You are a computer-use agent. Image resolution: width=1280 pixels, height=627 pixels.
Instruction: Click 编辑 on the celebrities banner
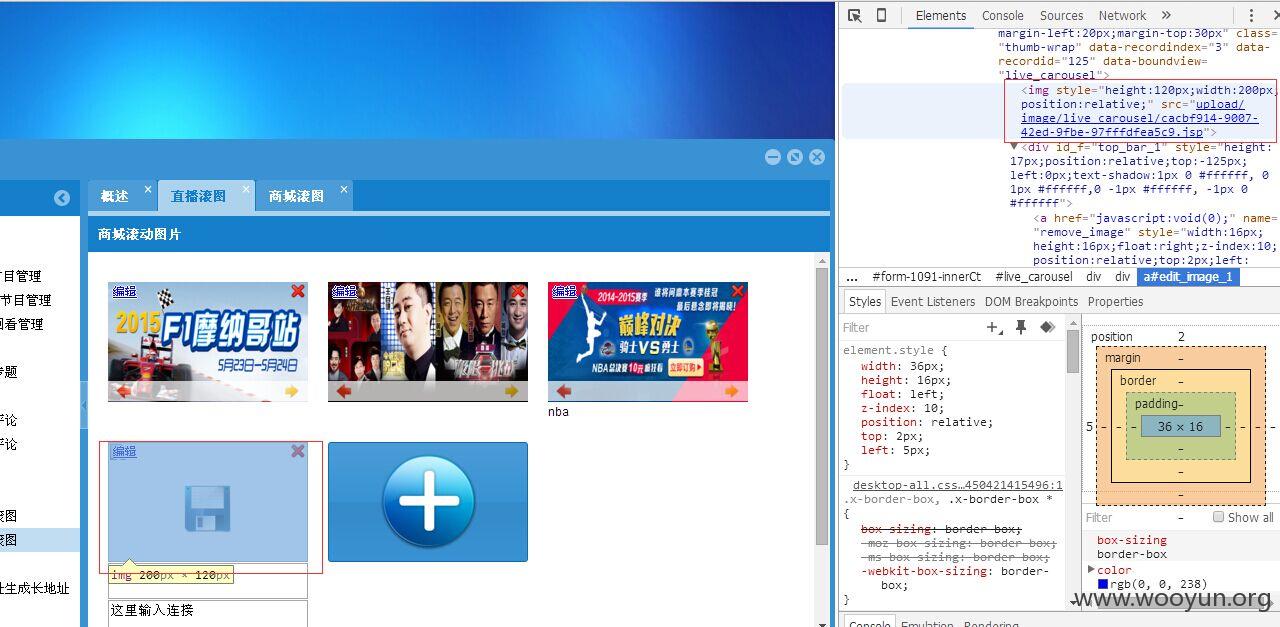344,291
